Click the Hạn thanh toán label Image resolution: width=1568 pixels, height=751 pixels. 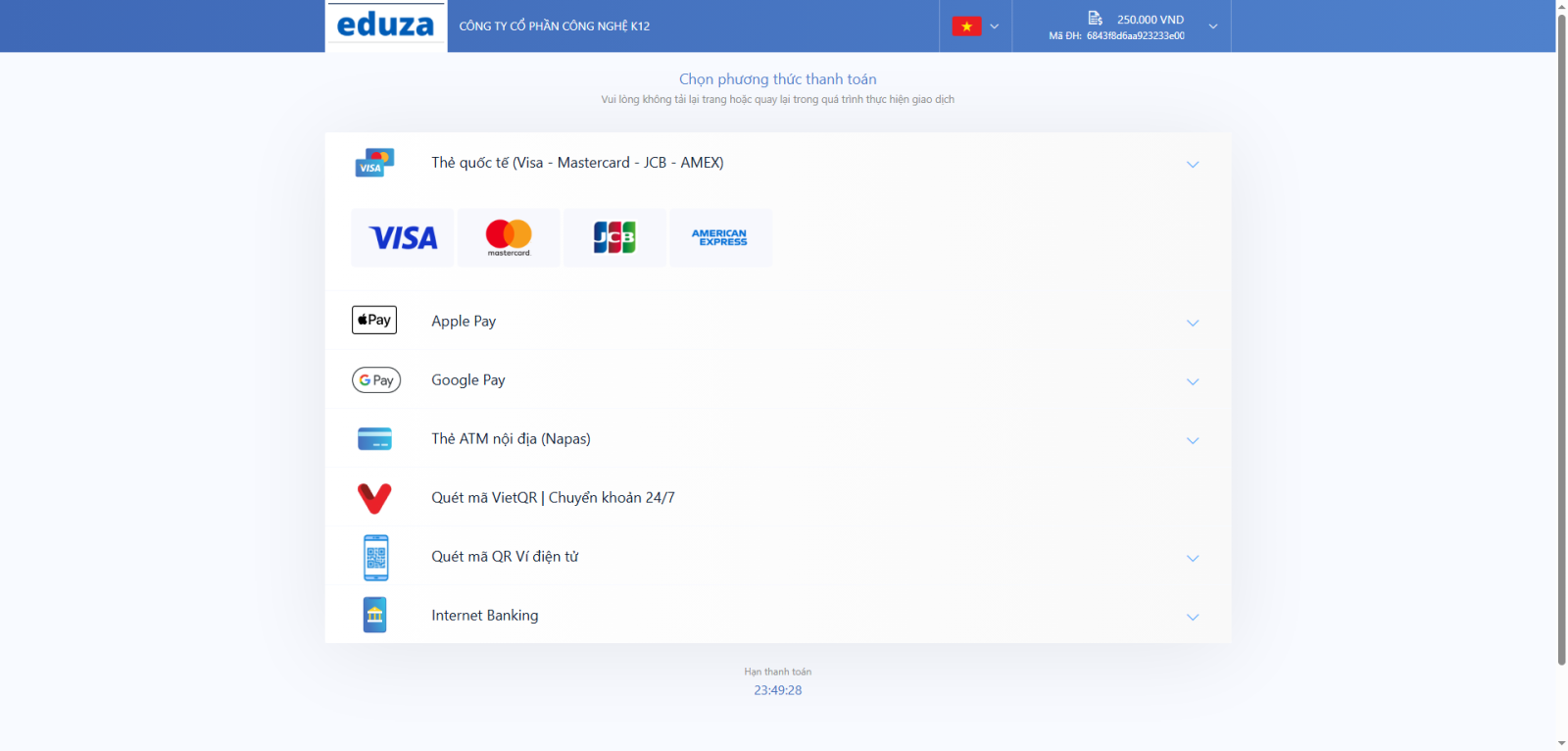pyautogui.click(x=778, y=672)
